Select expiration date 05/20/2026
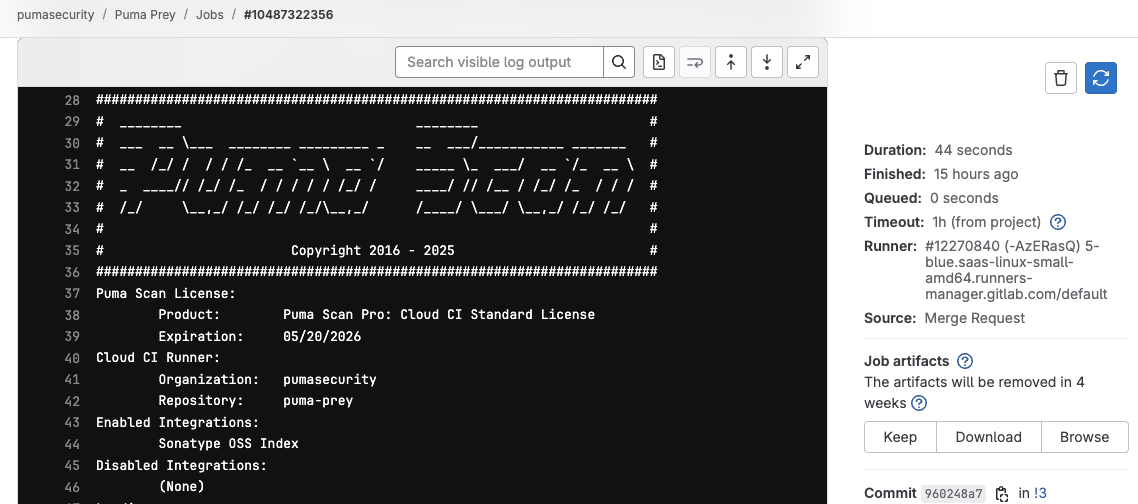Screen dimensions: 1138x504 tap(322, 337)
